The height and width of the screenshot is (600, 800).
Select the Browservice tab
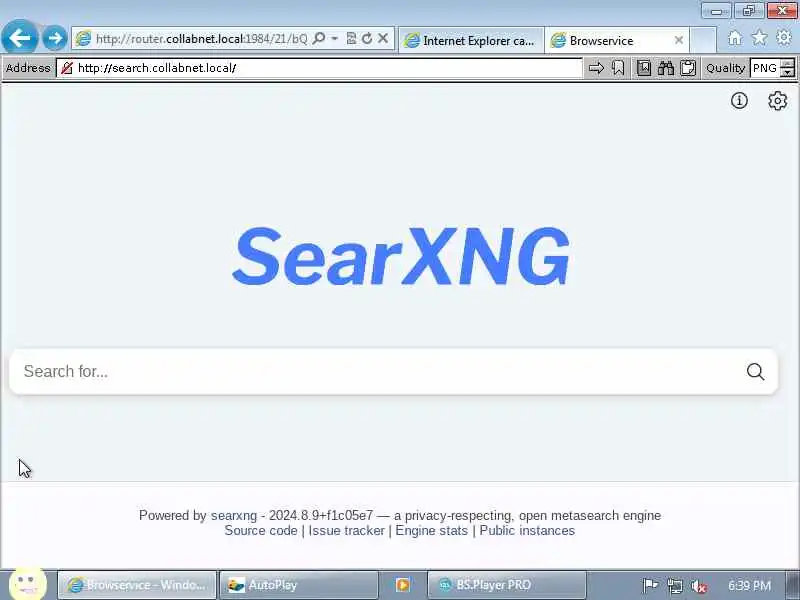(x=612, y=40)
